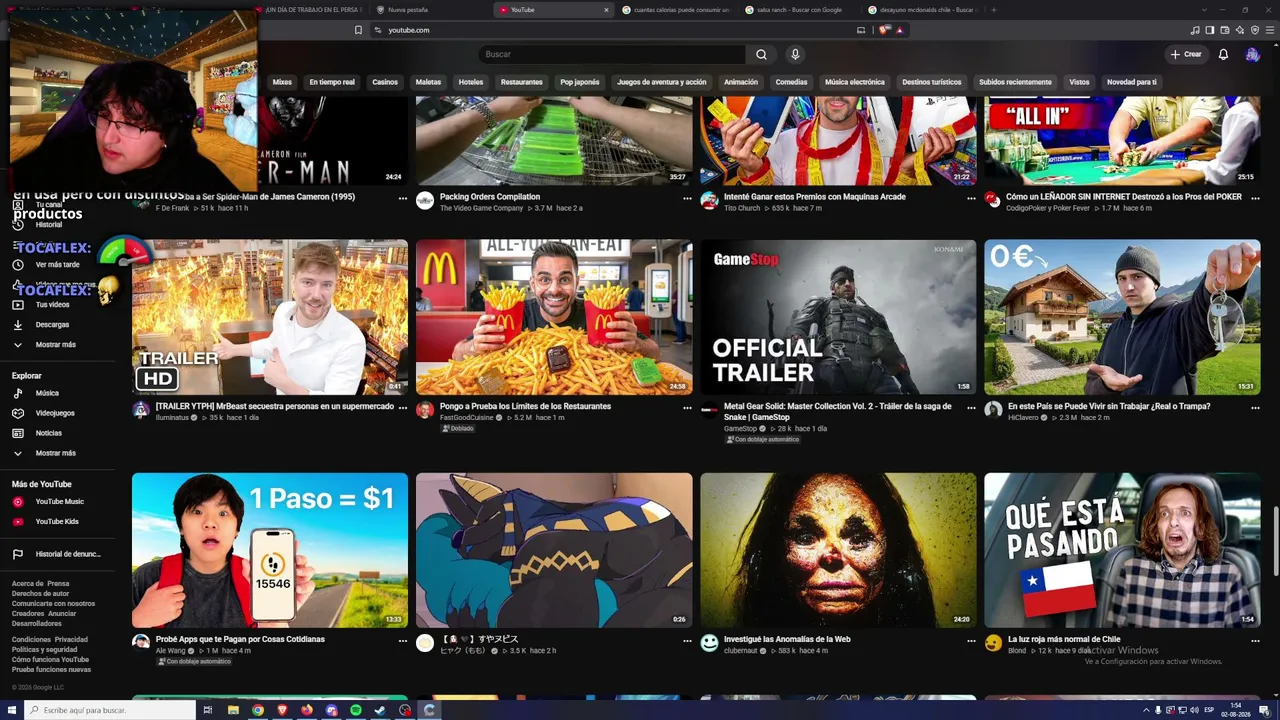Open the Brave Wallet icon
This screenshot has width=1280, height=720.
coord(1224,30)
